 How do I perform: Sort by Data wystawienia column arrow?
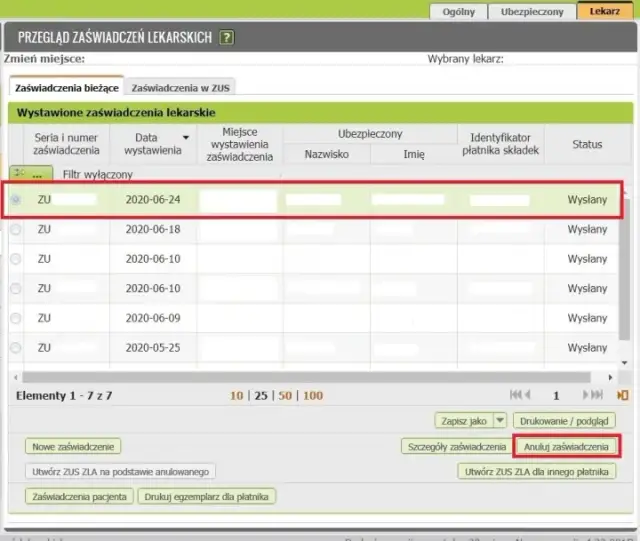(185, 138)
